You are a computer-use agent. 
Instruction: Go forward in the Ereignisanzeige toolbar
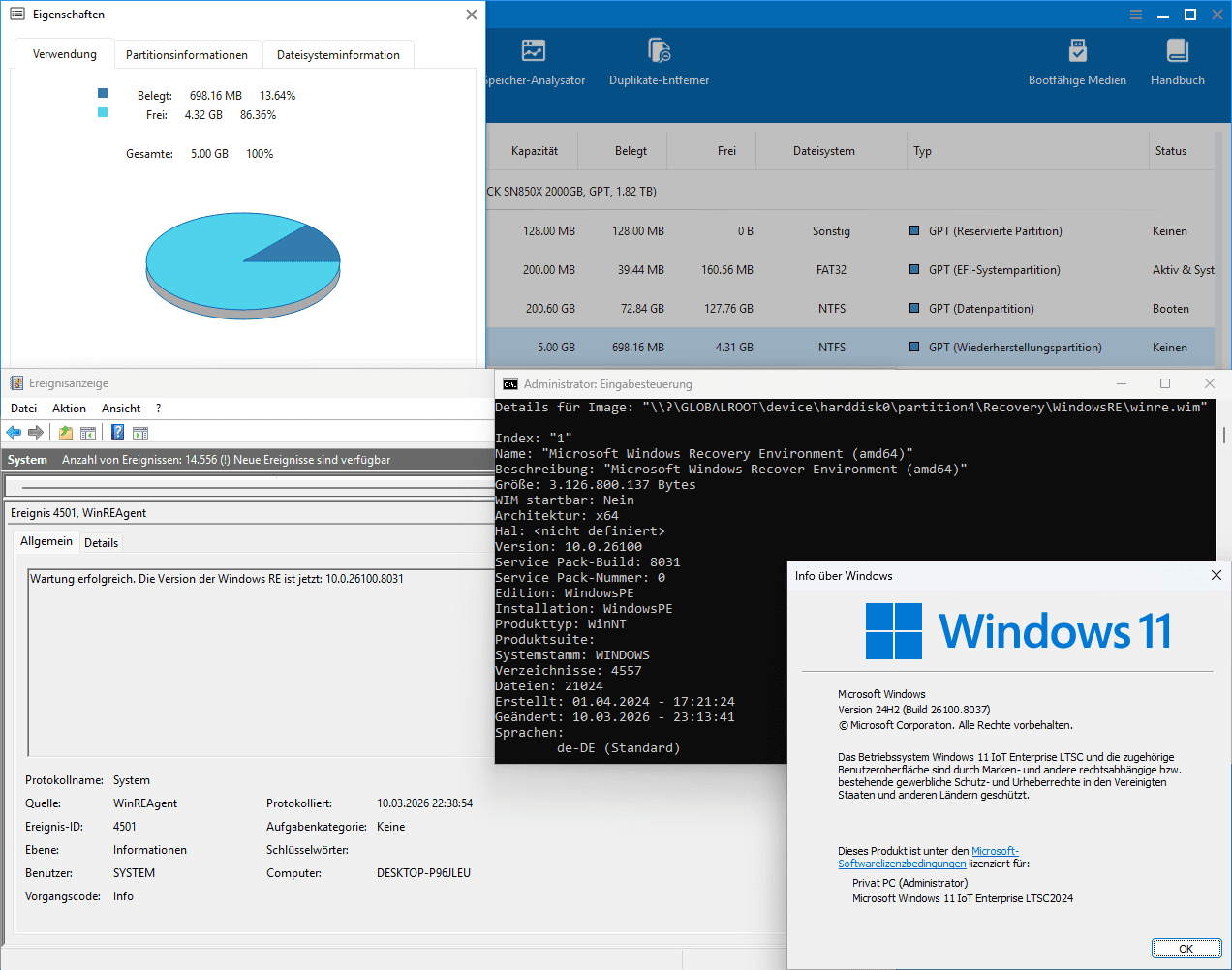[x=36, y=433]
